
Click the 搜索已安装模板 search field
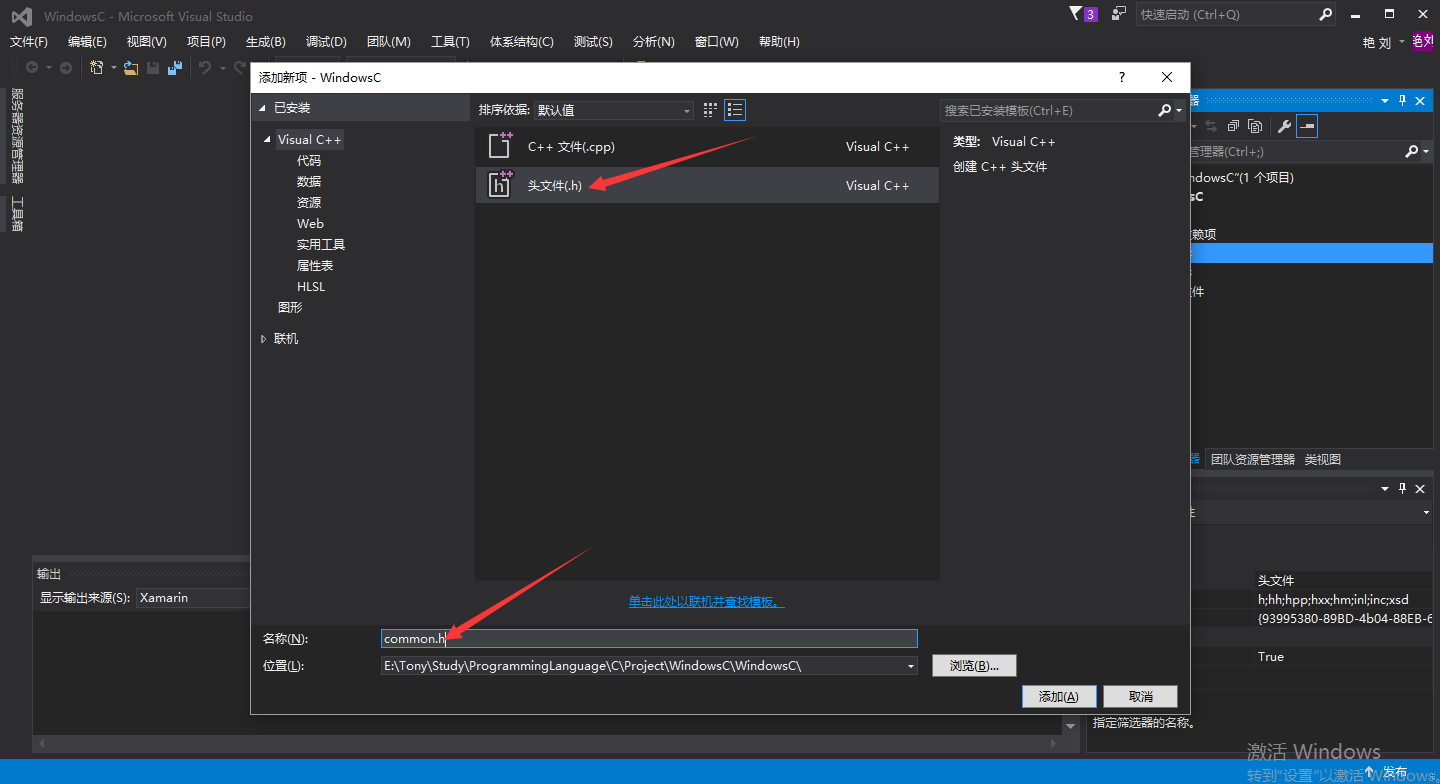click(1048, 110)
